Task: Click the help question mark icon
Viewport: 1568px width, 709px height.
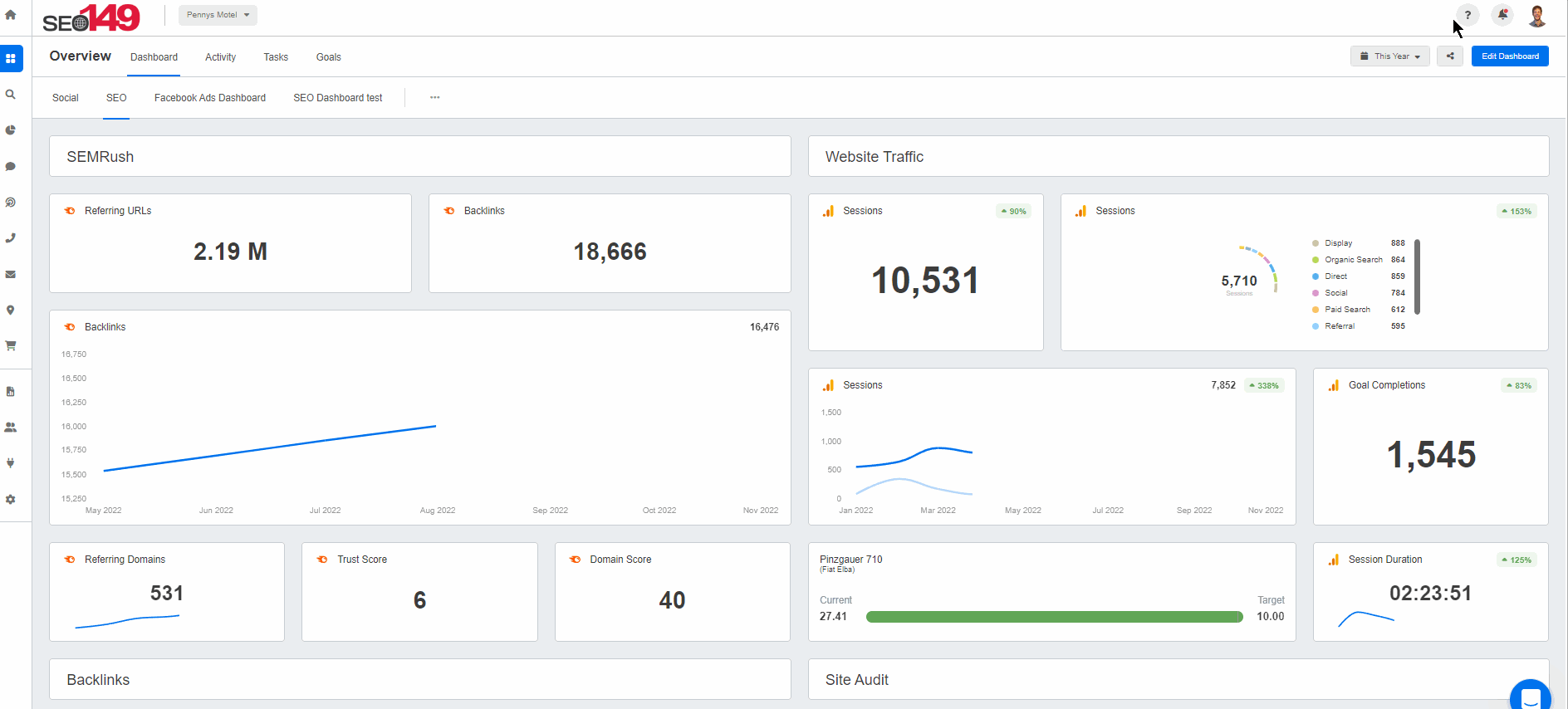Action: (x=1468, y=15)
